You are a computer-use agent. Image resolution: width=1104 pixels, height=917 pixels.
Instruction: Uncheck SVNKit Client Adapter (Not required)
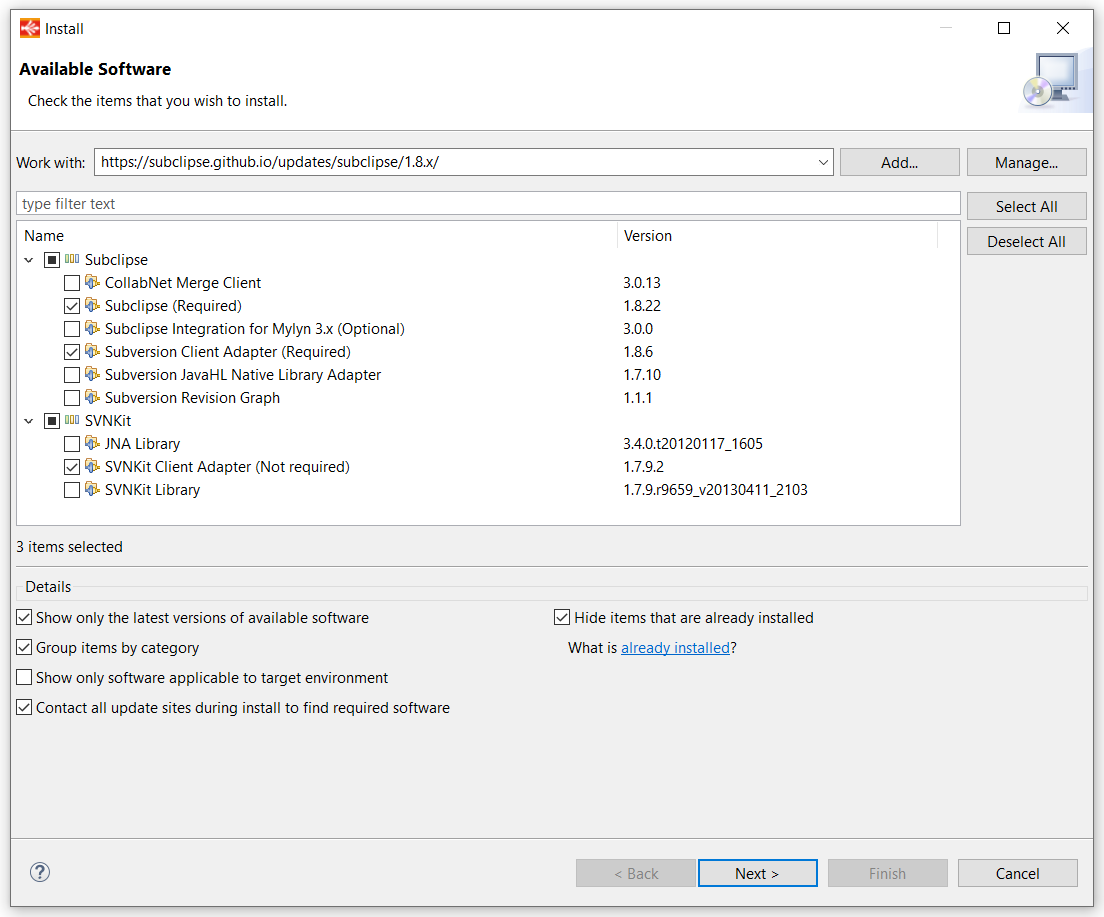pos(72,467)
